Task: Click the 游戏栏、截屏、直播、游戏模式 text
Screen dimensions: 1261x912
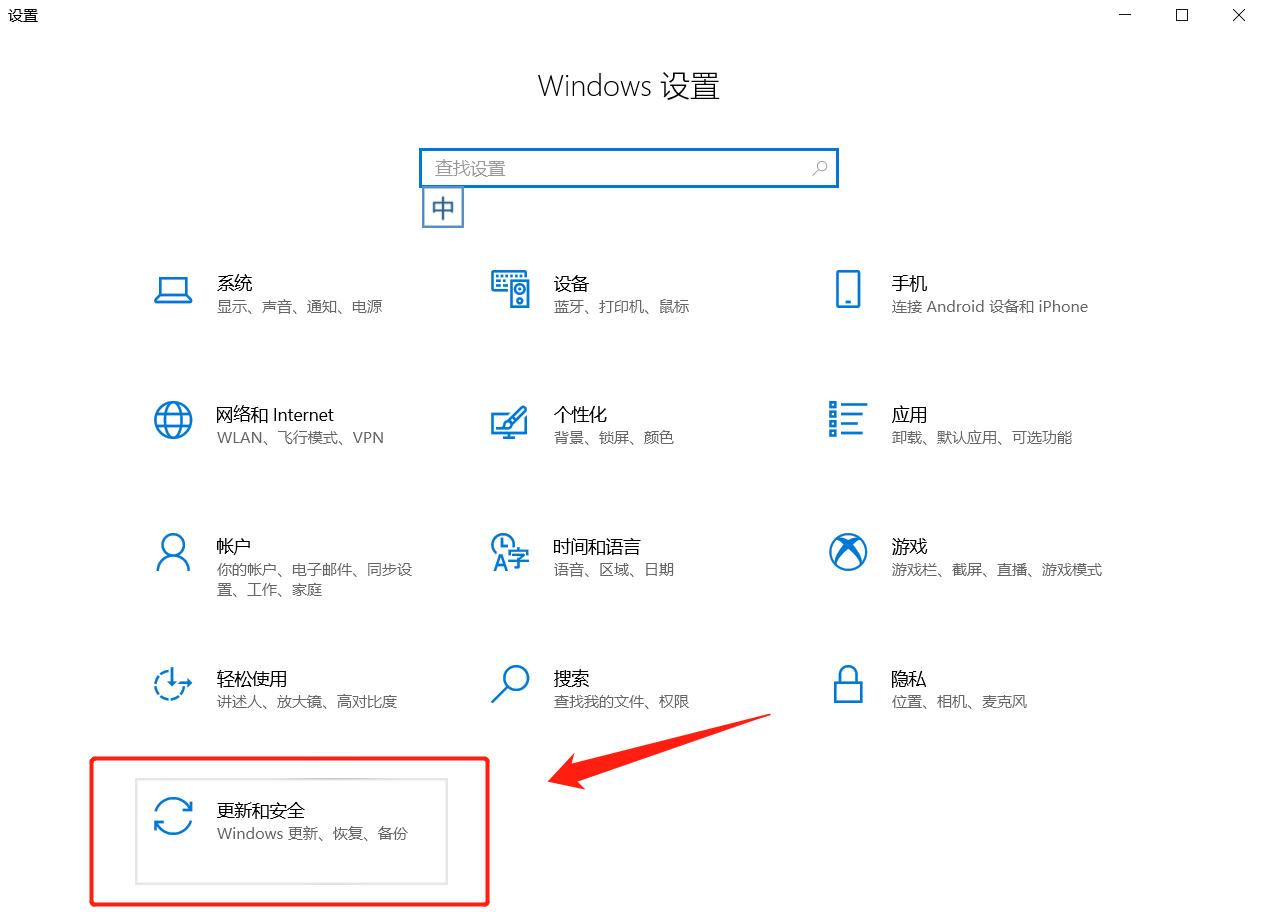Action: (996, 570)
